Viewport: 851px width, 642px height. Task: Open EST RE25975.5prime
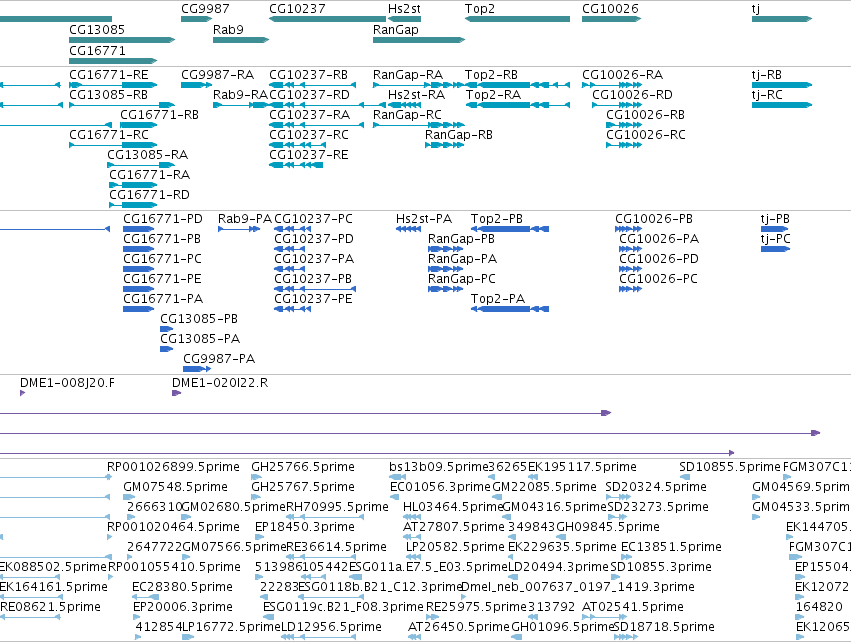coord(477,607)
